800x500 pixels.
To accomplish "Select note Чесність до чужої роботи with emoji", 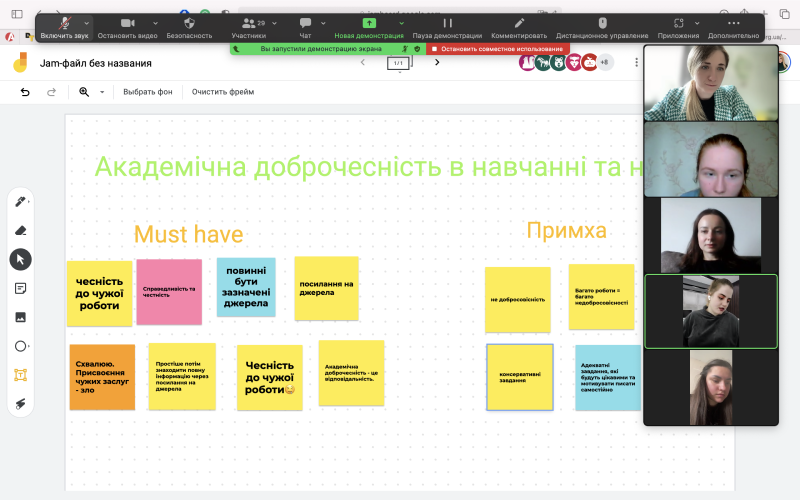I will (269, 378).
